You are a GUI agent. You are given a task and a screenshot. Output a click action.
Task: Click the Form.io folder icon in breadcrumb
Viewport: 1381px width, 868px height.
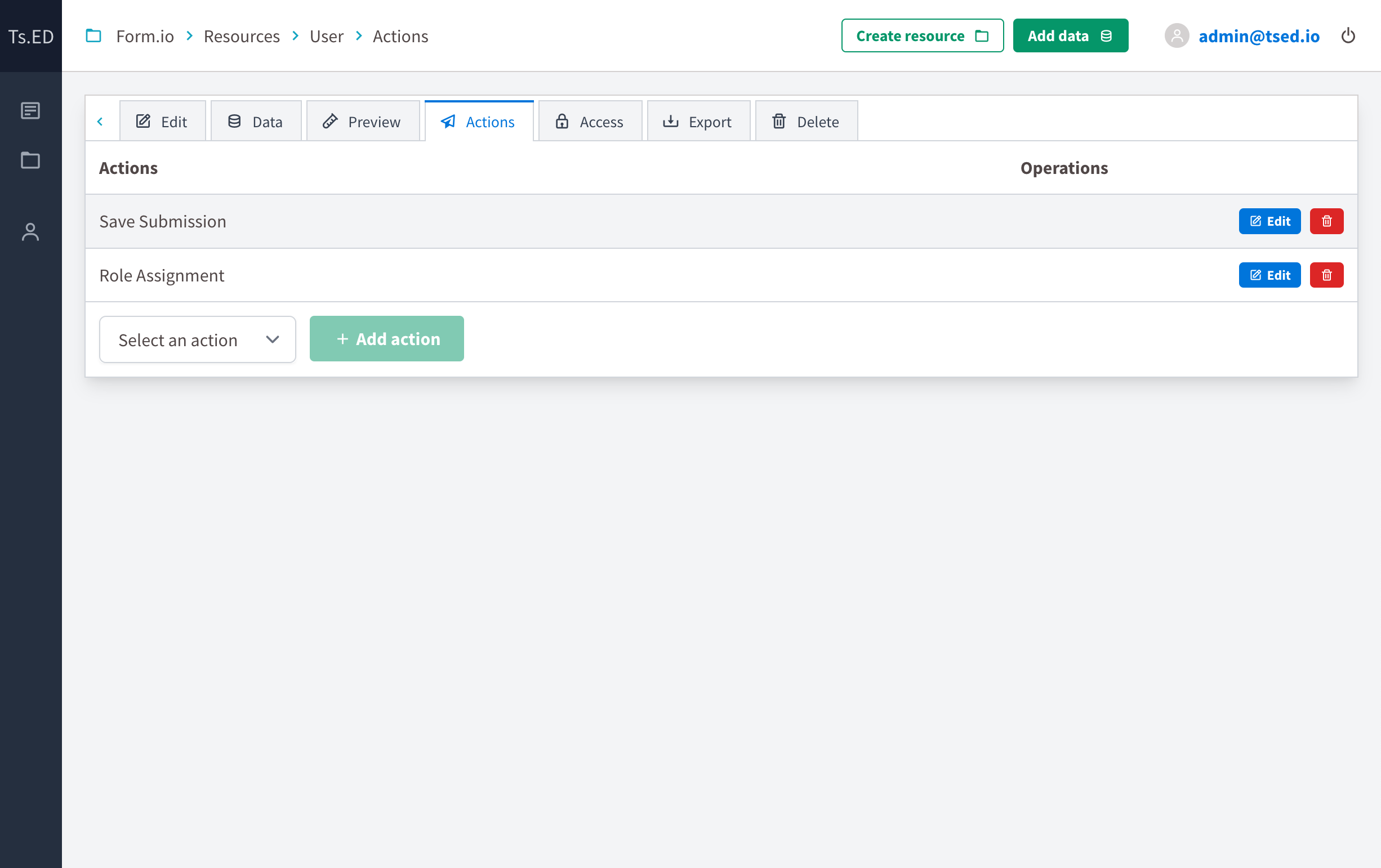(93, 35)
